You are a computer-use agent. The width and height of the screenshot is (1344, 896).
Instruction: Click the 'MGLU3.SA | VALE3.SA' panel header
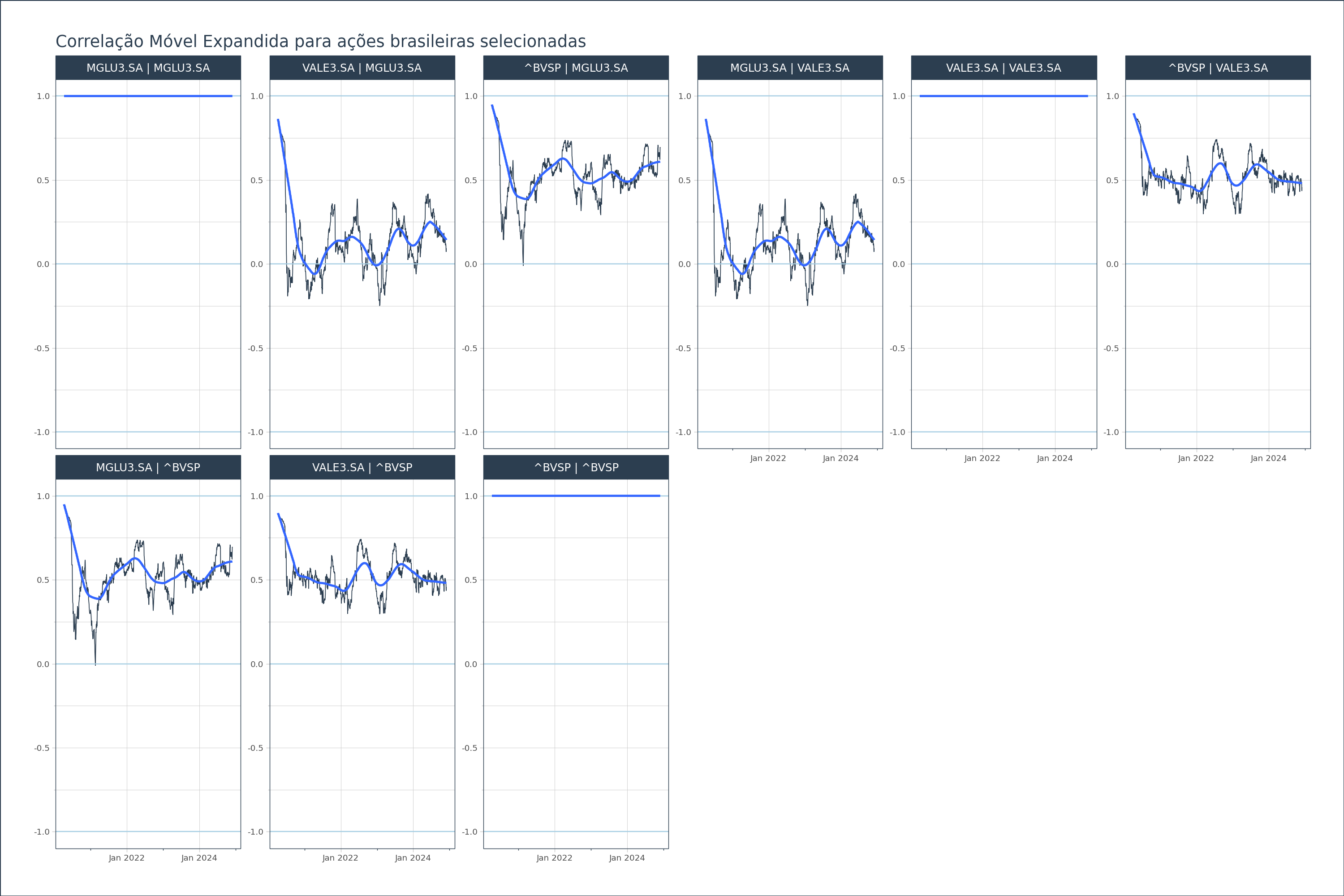coord(790,68)
